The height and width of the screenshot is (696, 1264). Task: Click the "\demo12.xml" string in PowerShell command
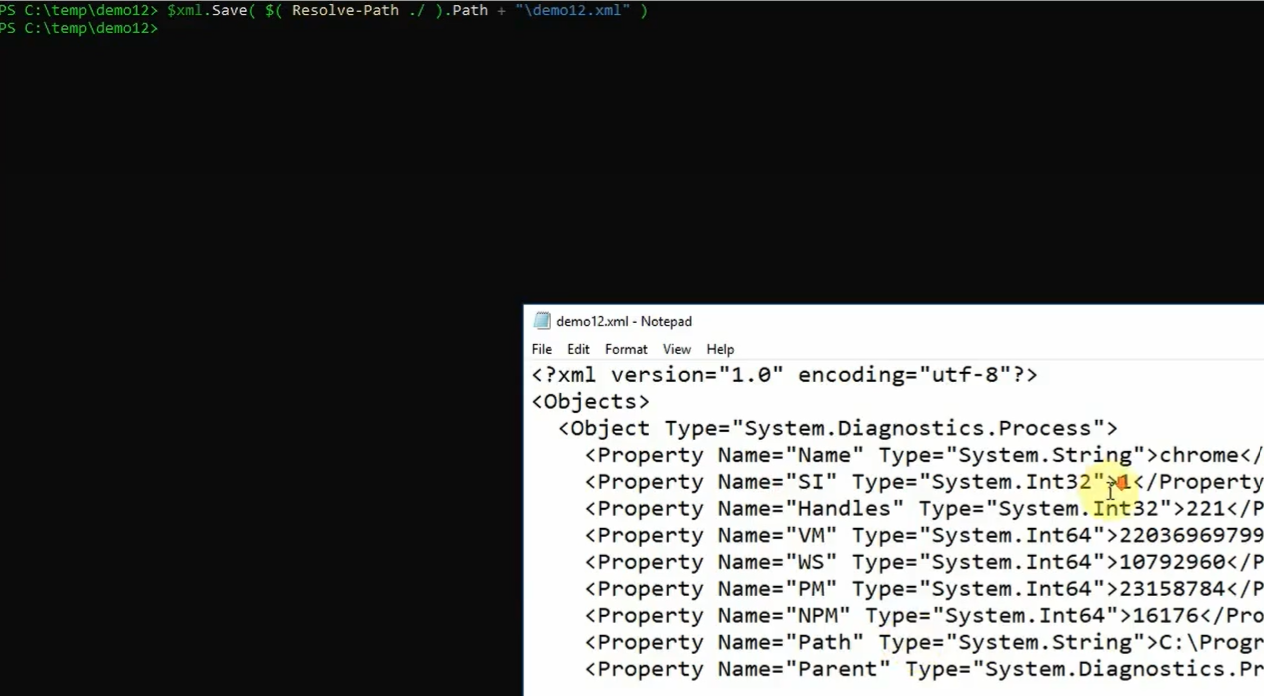click(x=572, y=11)
